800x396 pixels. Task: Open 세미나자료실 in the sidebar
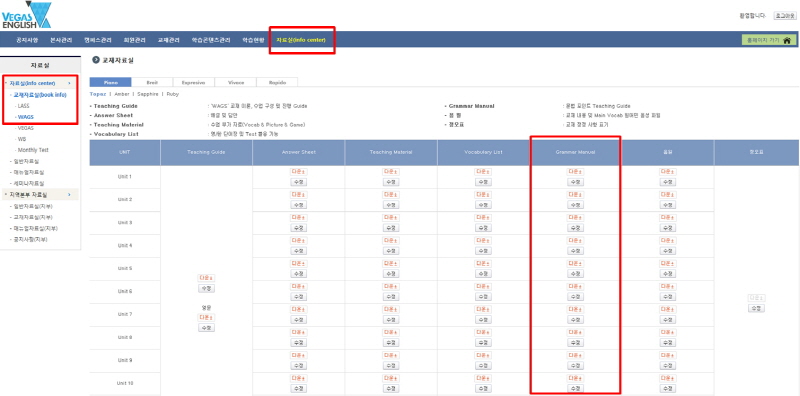(29, 183)
